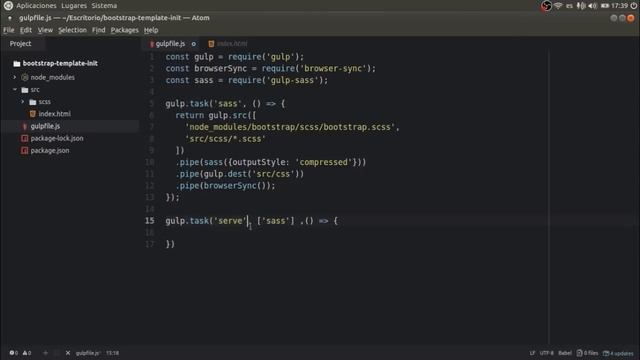
Task: Open the OBS Studio tray icon
Action: pyautogui.click(x=546, y=6)
